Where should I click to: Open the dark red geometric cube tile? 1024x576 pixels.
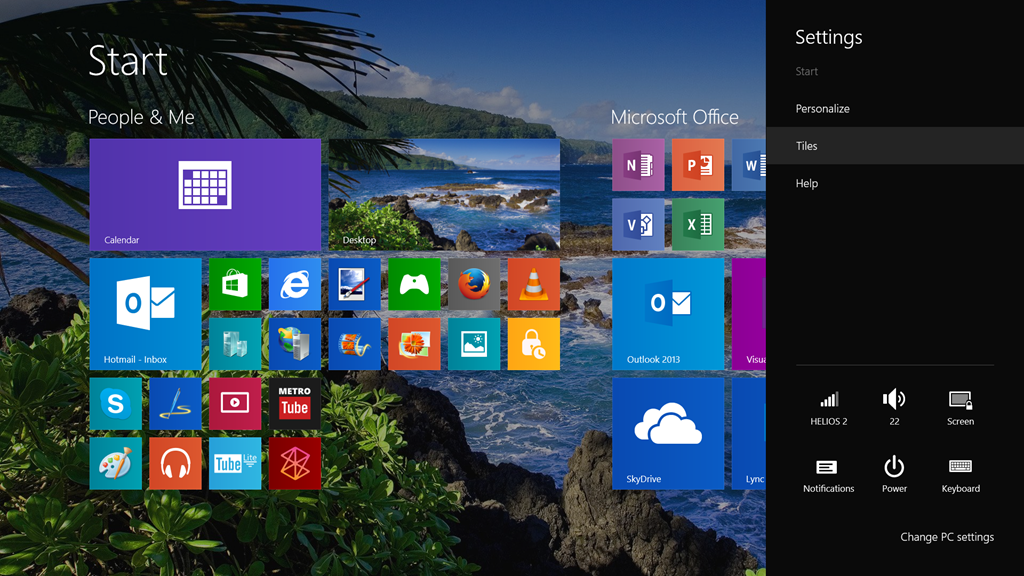[295, 464]
